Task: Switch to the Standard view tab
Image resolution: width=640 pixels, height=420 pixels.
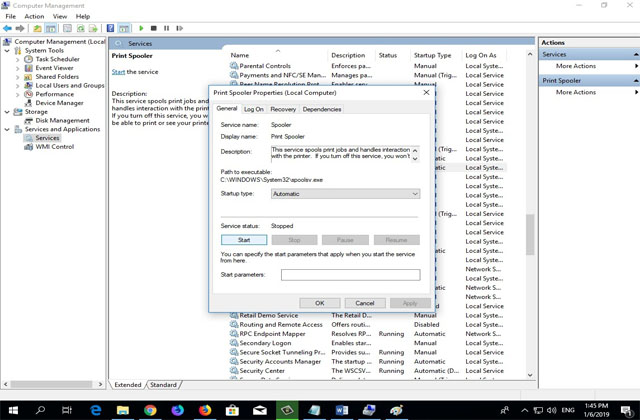Action: [x=163, y=384]
